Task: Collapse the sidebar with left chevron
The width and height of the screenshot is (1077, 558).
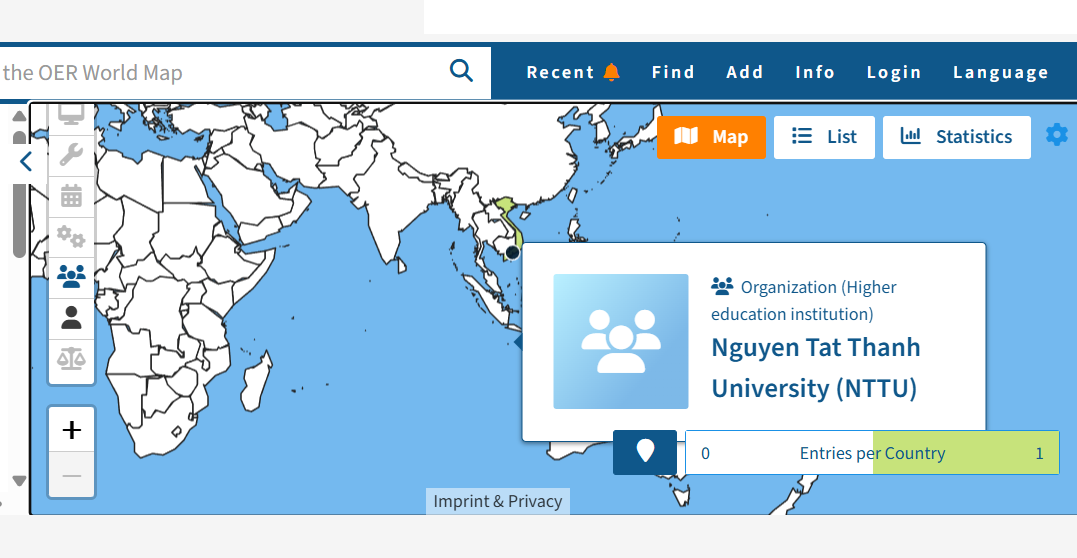Action: pyautogui.click(x=26, y=161)
